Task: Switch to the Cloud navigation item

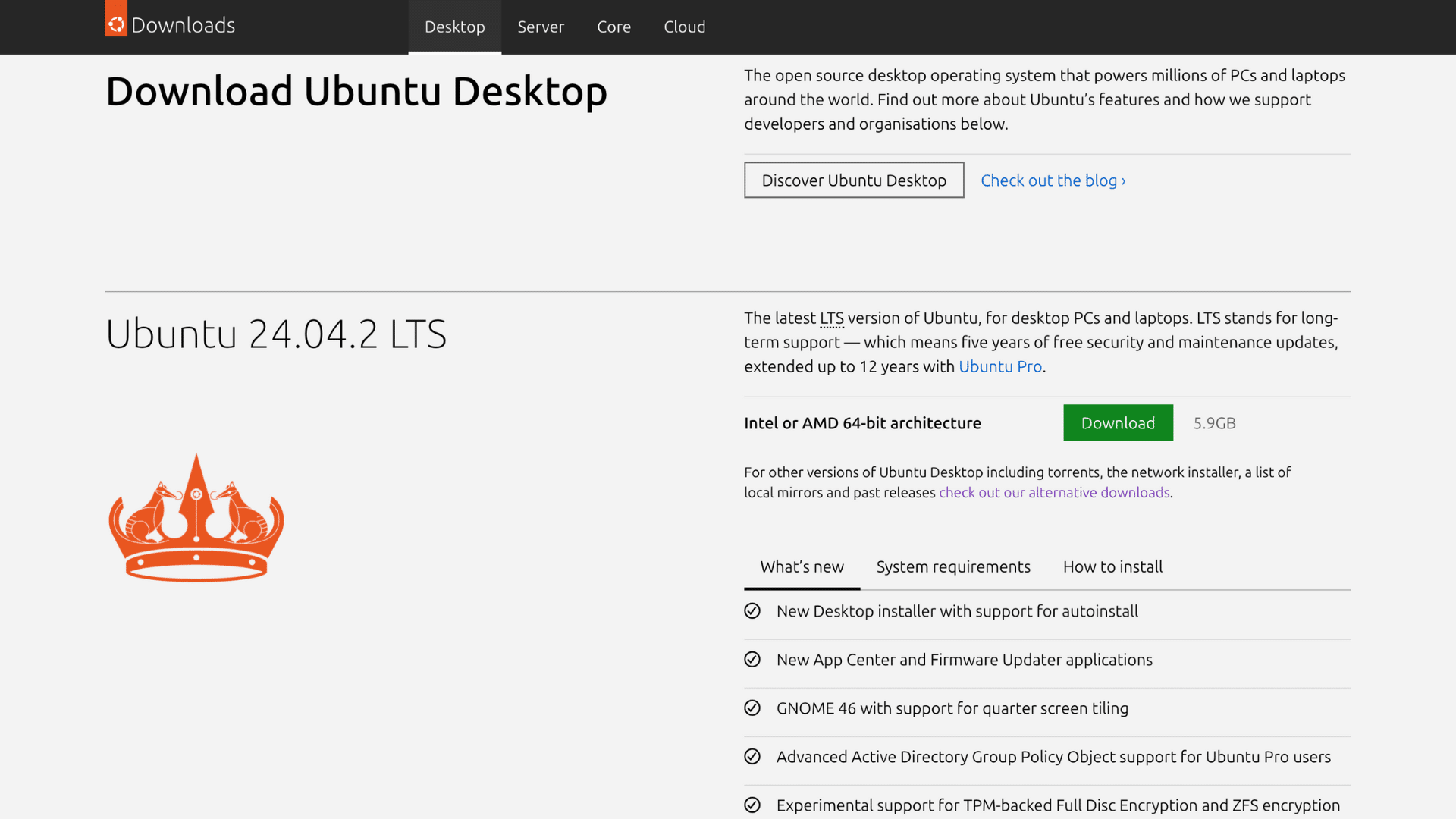Action: 685,27
